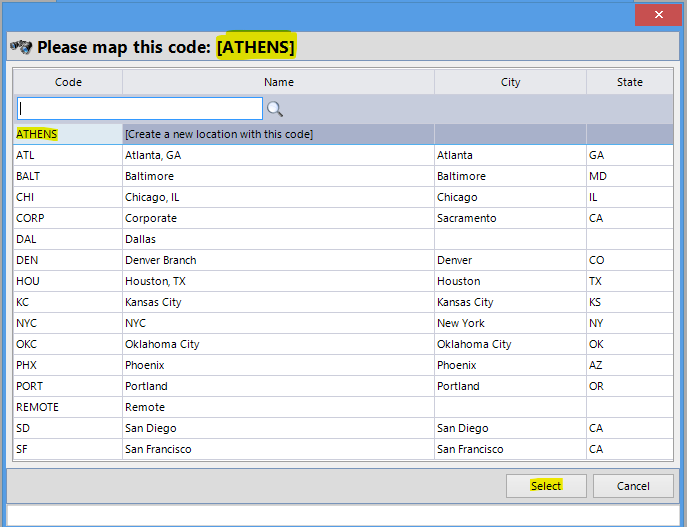
Task: Select the ATL code cell
Action: click(x=68, y=155)
